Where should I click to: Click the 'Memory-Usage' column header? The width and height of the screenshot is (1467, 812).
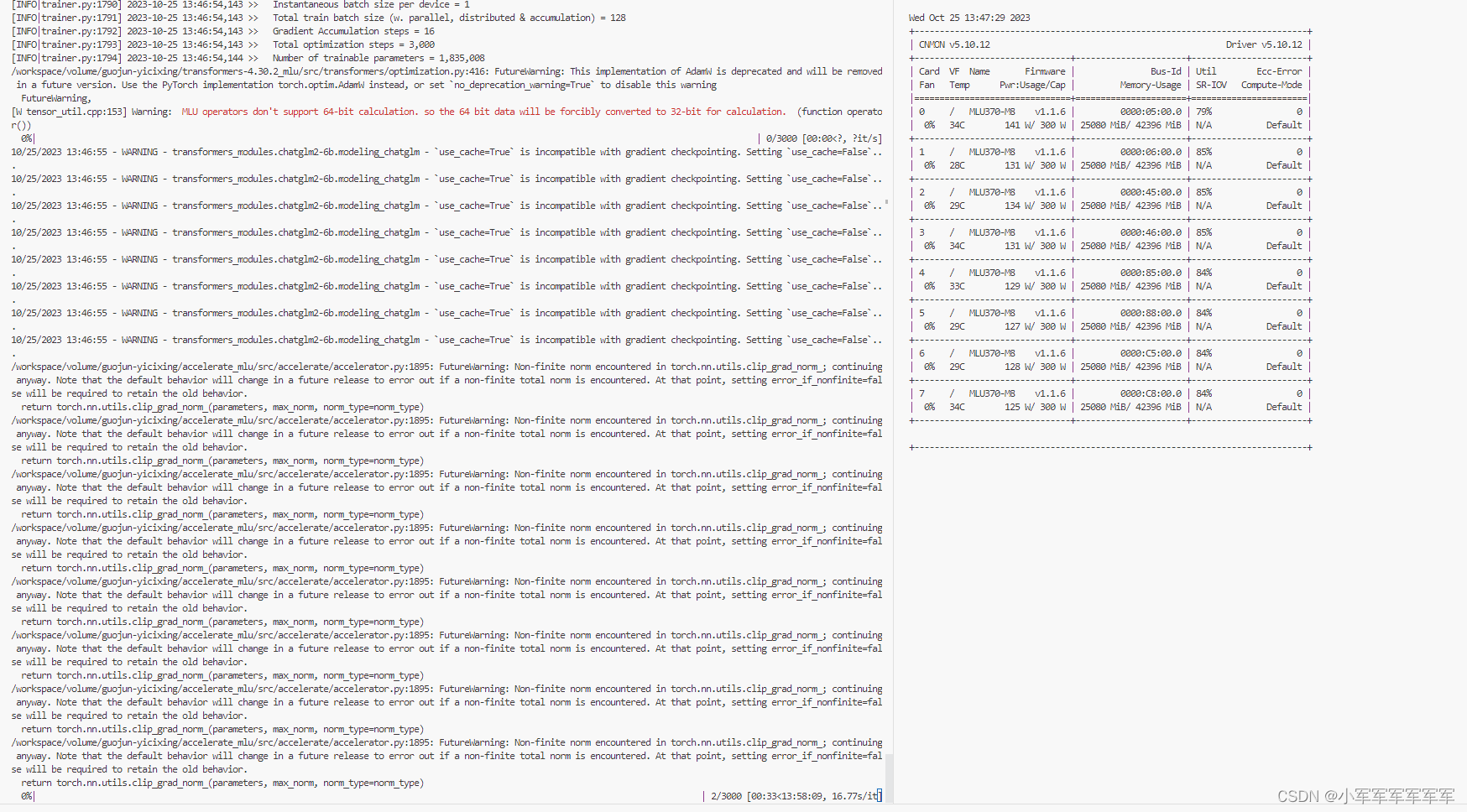(1151, 85)
